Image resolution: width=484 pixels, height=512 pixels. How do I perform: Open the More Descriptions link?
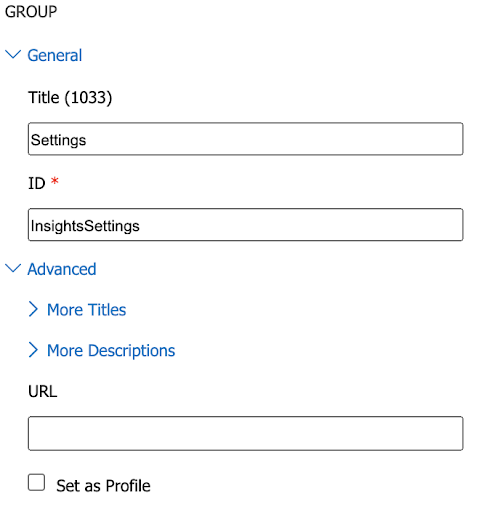click(x=111, y=351)
